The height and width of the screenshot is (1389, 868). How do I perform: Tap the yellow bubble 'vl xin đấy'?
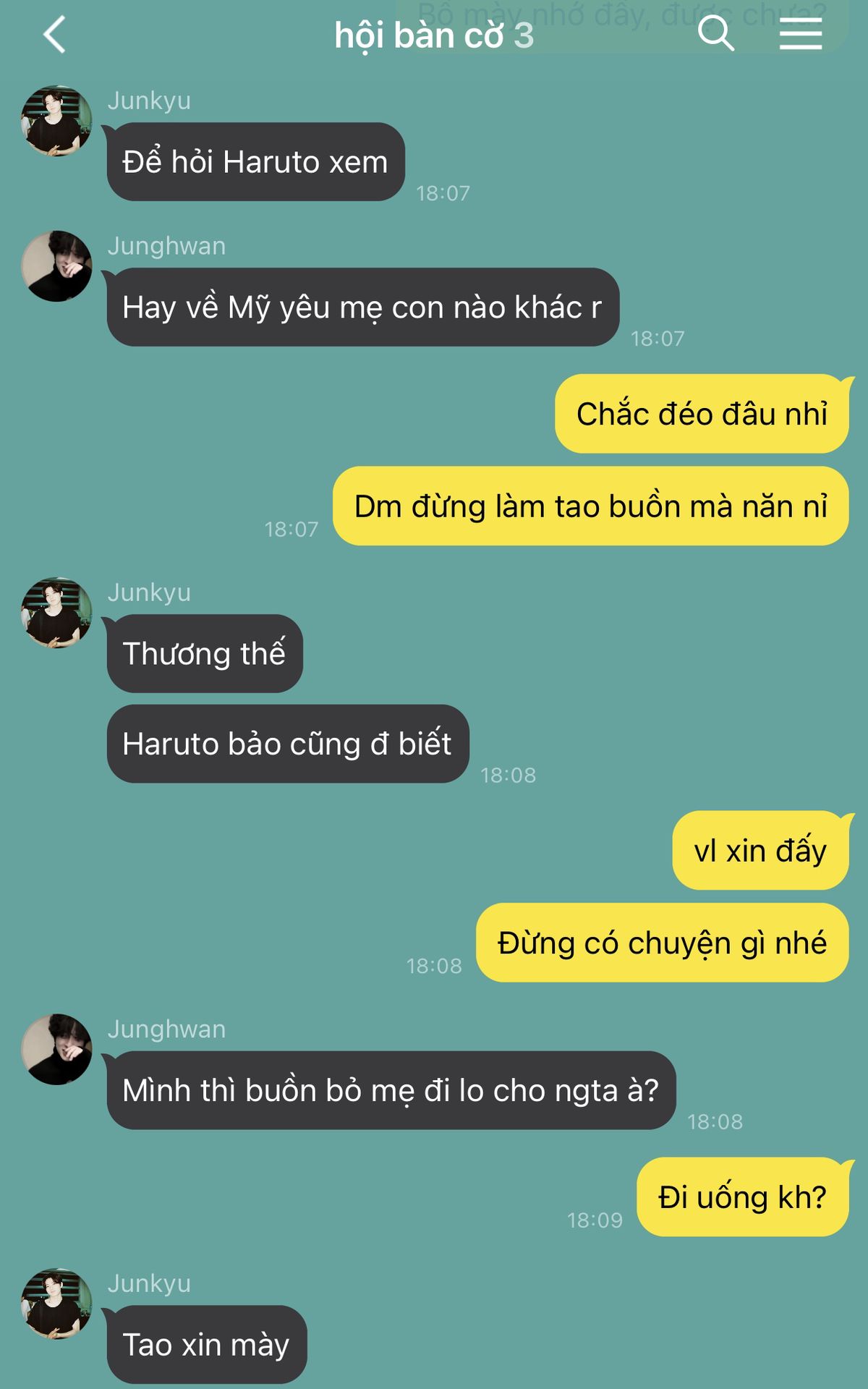click(760, 850)
